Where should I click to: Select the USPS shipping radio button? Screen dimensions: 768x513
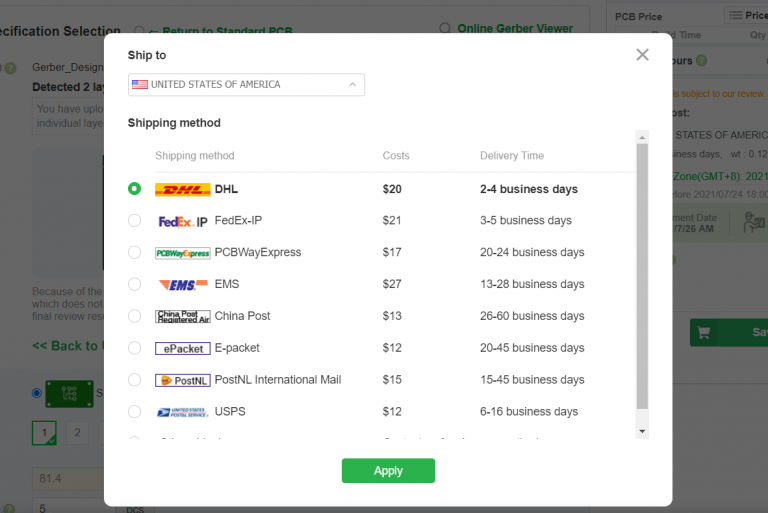(x=134, y=412)
